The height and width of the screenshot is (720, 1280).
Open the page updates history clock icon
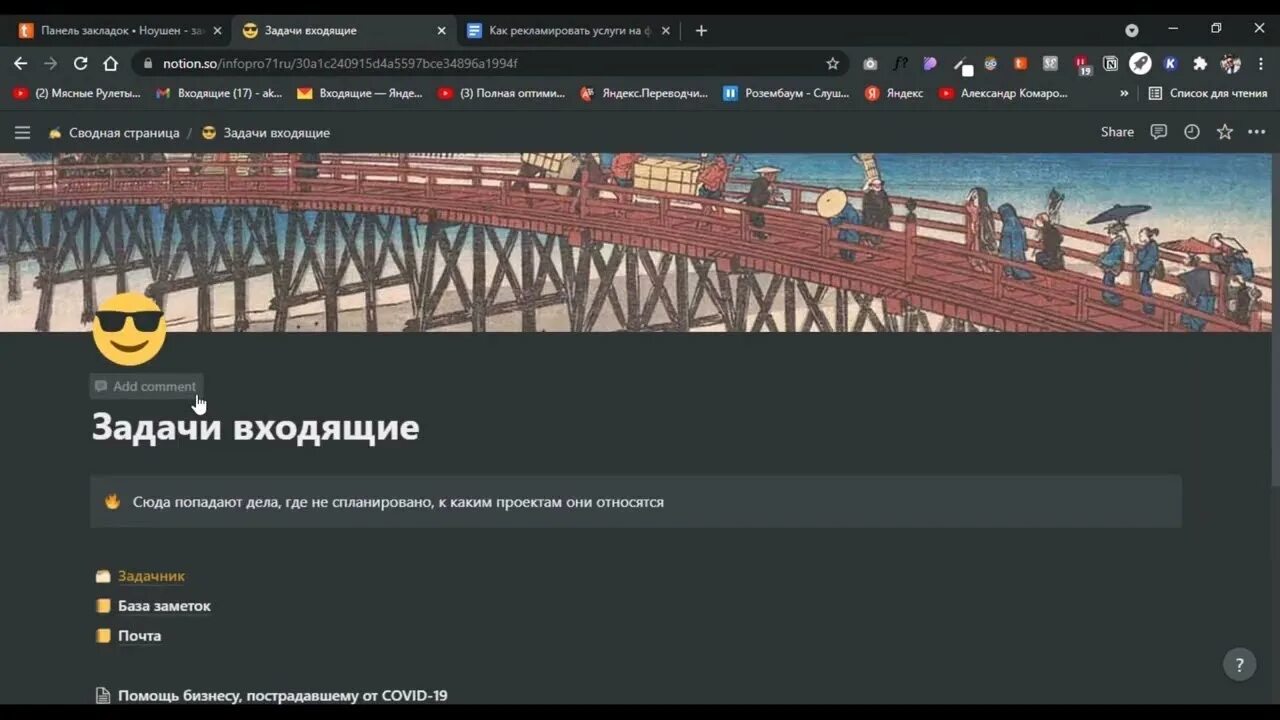tap(1191, 132)
